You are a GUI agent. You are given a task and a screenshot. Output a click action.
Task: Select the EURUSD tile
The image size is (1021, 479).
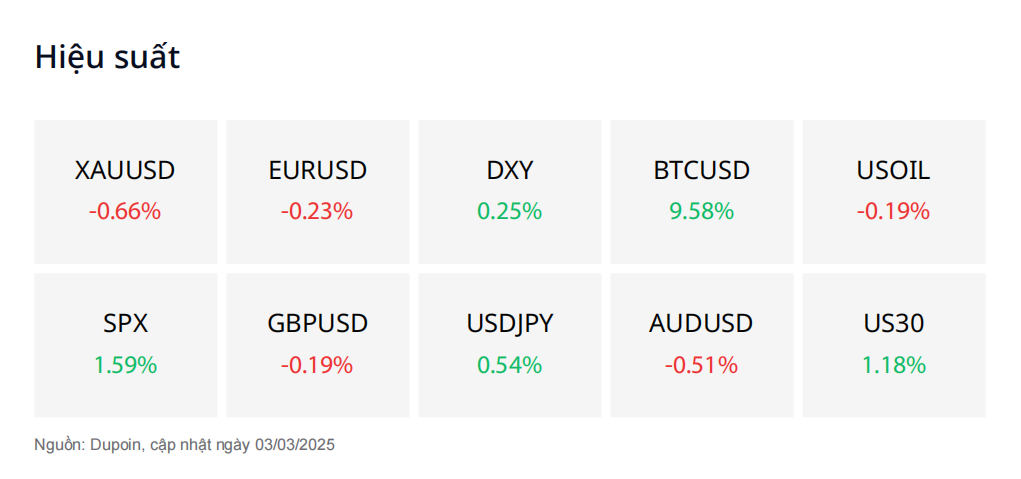[318, 192]
